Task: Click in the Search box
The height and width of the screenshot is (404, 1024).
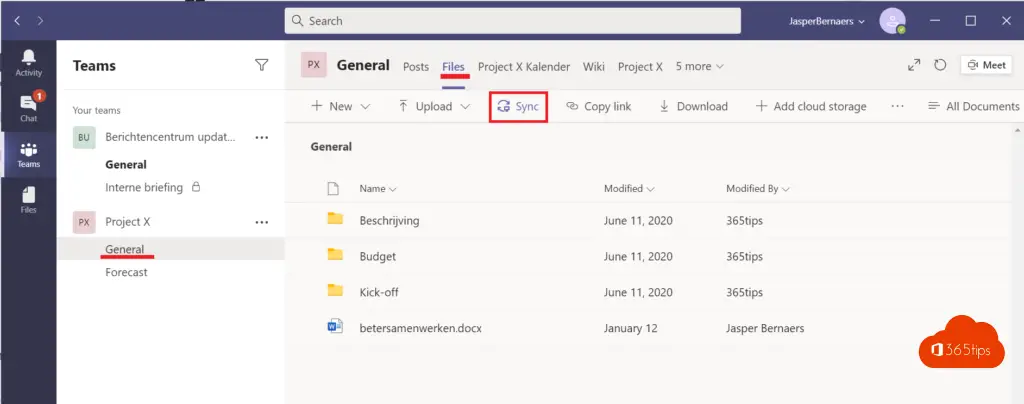Action: pyautogui.click(x=513, y=21)
